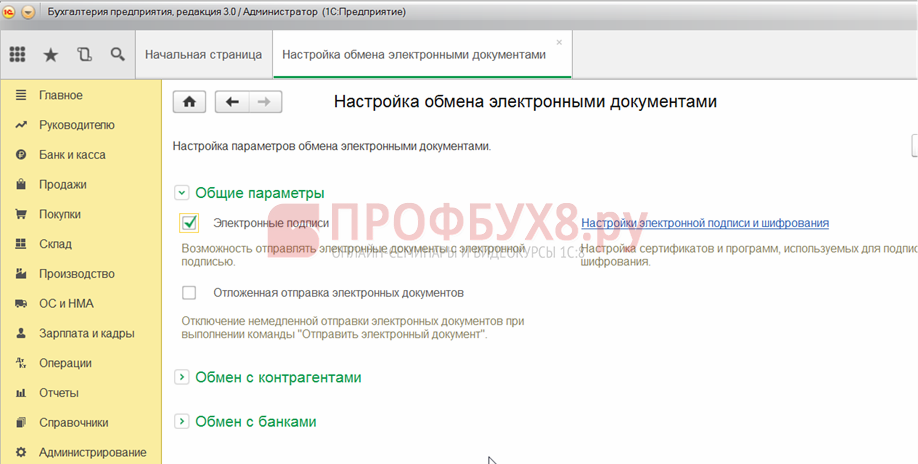Uncheck the Электронные подписи checkbox
The image size is (918, 464).
189,222
